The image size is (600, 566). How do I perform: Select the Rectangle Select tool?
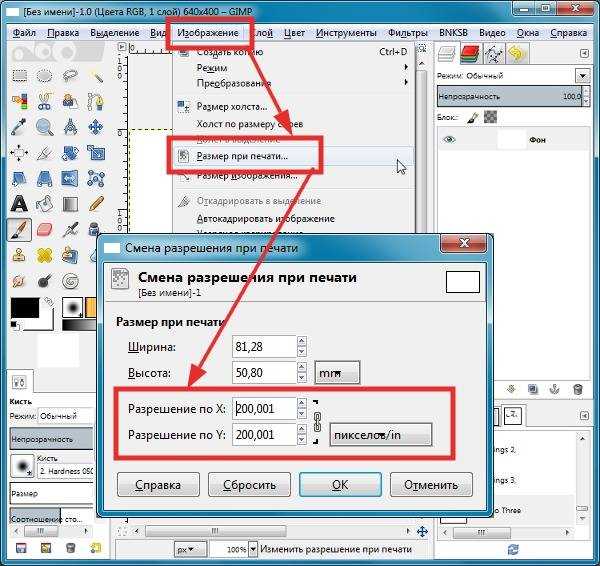(x=19, y=75)
